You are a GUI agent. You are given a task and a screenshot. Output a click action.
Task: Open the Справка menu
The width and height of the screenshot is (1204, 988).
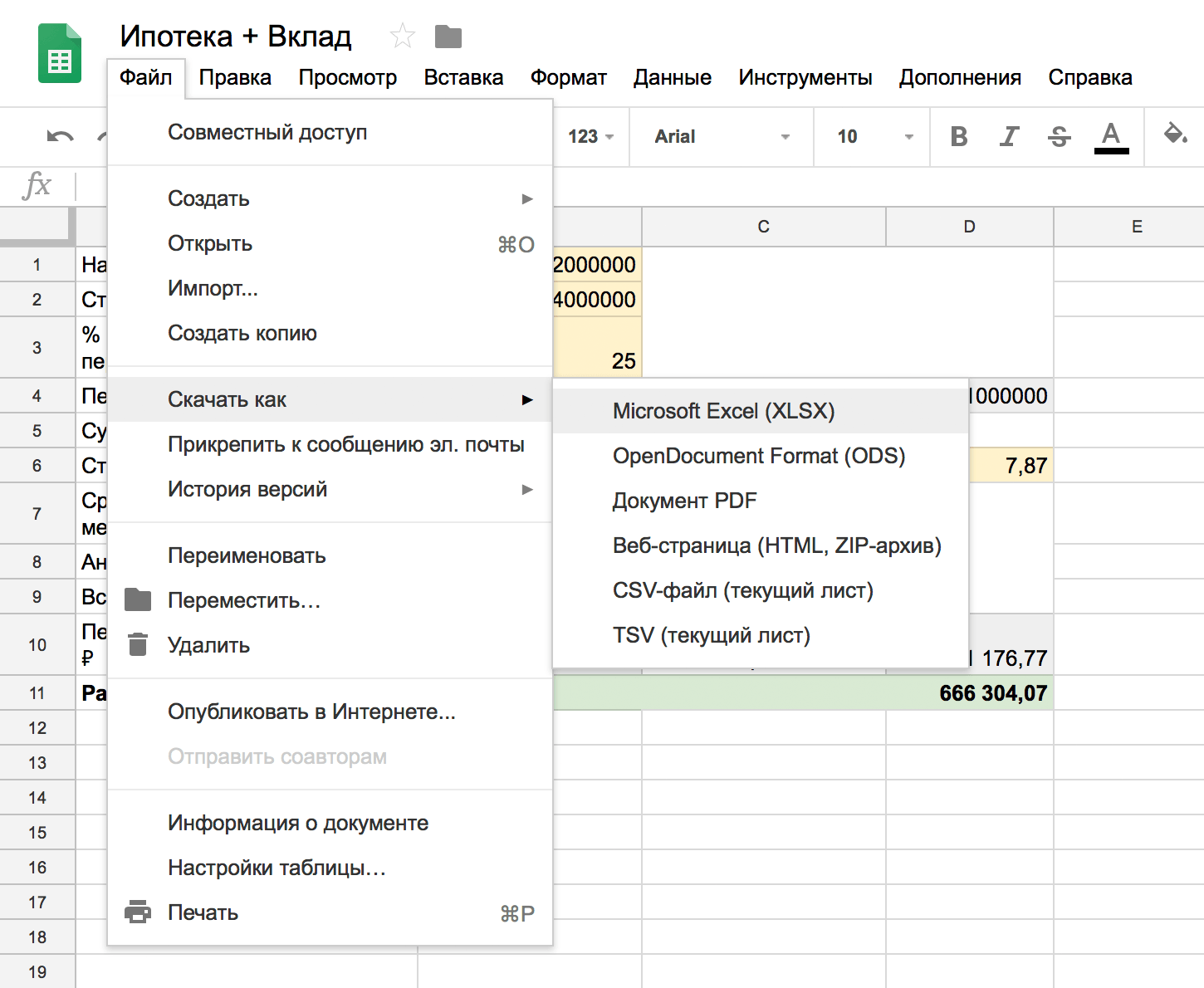(1090, 77)
